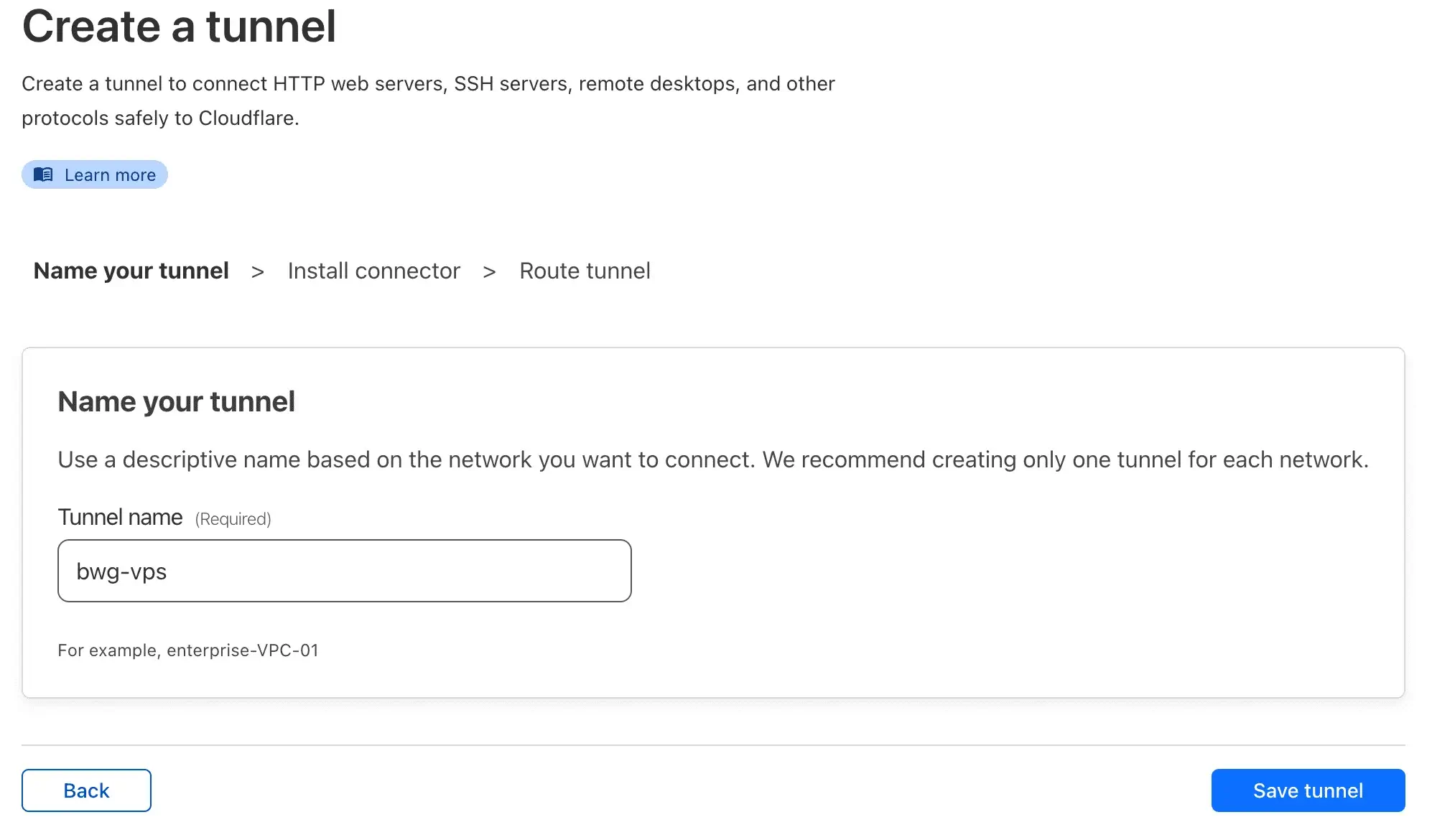Click the Name your tunnel card heading
1432x840 pixels.
(x=176, y=401)
